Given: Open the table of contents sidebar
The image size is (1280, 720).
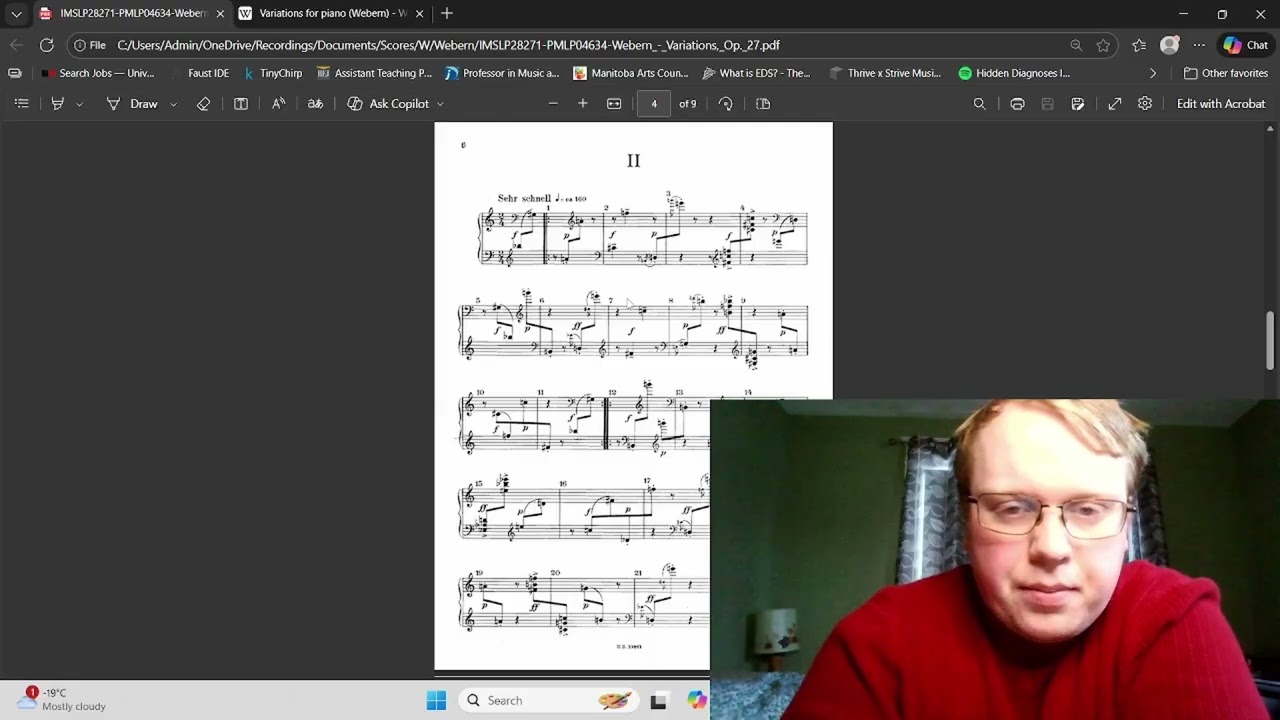Looking at the screenshot, I should point(21,104).
